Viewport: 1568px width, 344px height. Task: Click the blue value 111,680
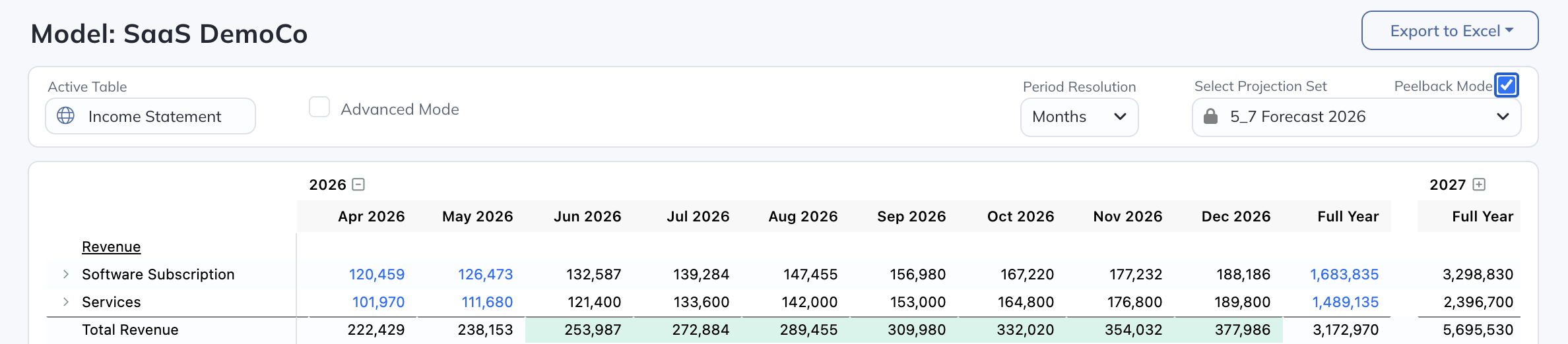tap(487, 302)
